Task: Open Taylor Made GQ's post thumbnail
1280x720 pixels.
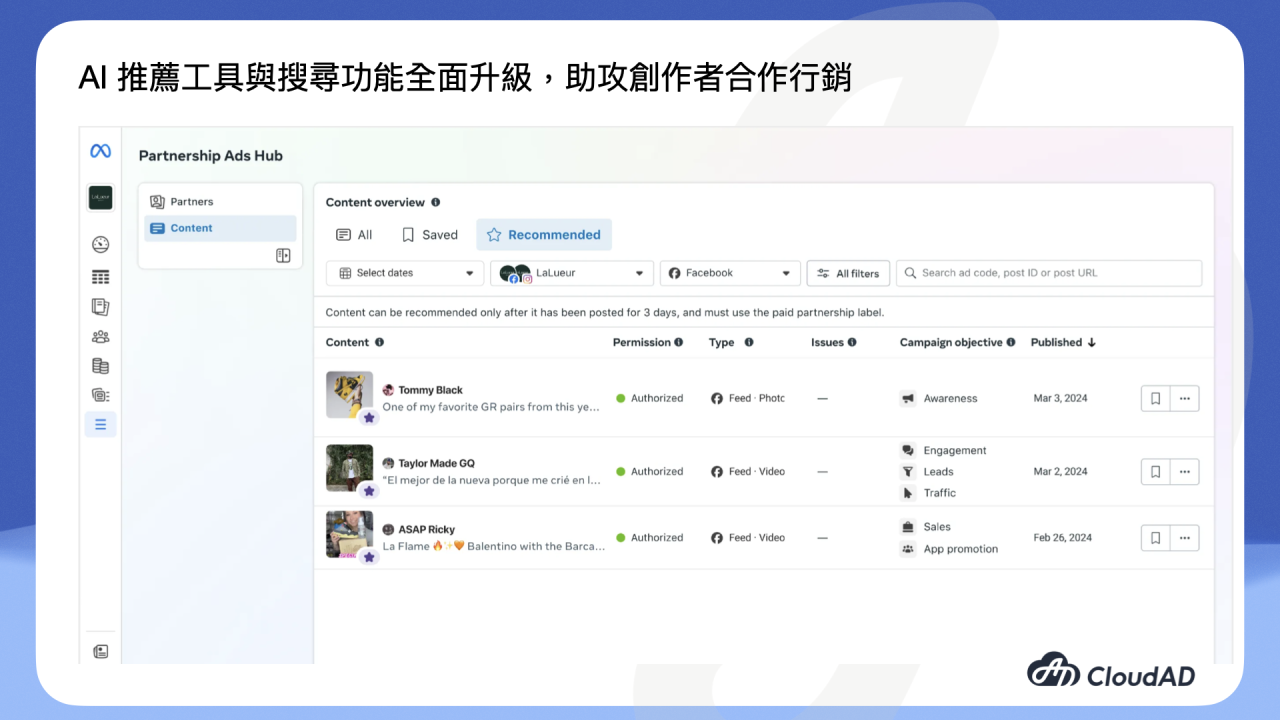Action: tap(349, 468)
